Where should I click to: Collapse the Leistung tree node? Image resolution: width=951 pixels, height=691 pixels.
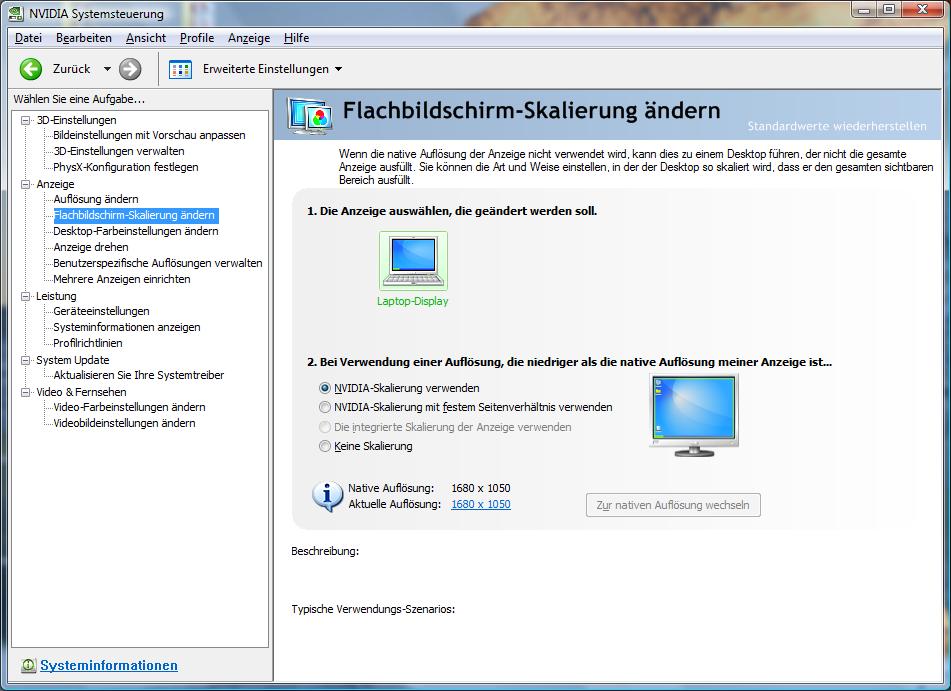pyautogui.click(x=25, y=296)
